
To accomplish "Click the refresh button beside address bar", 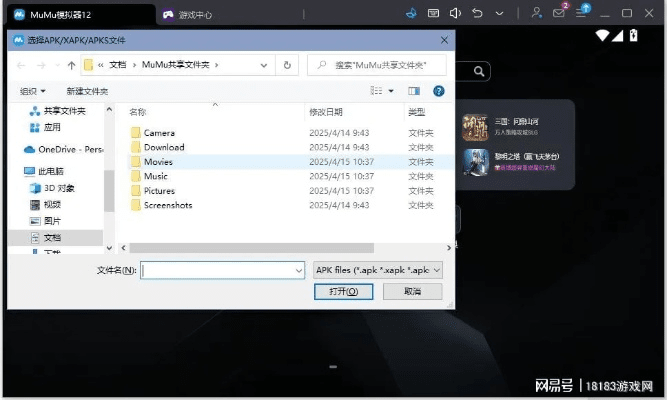I will tap(287, 64).
